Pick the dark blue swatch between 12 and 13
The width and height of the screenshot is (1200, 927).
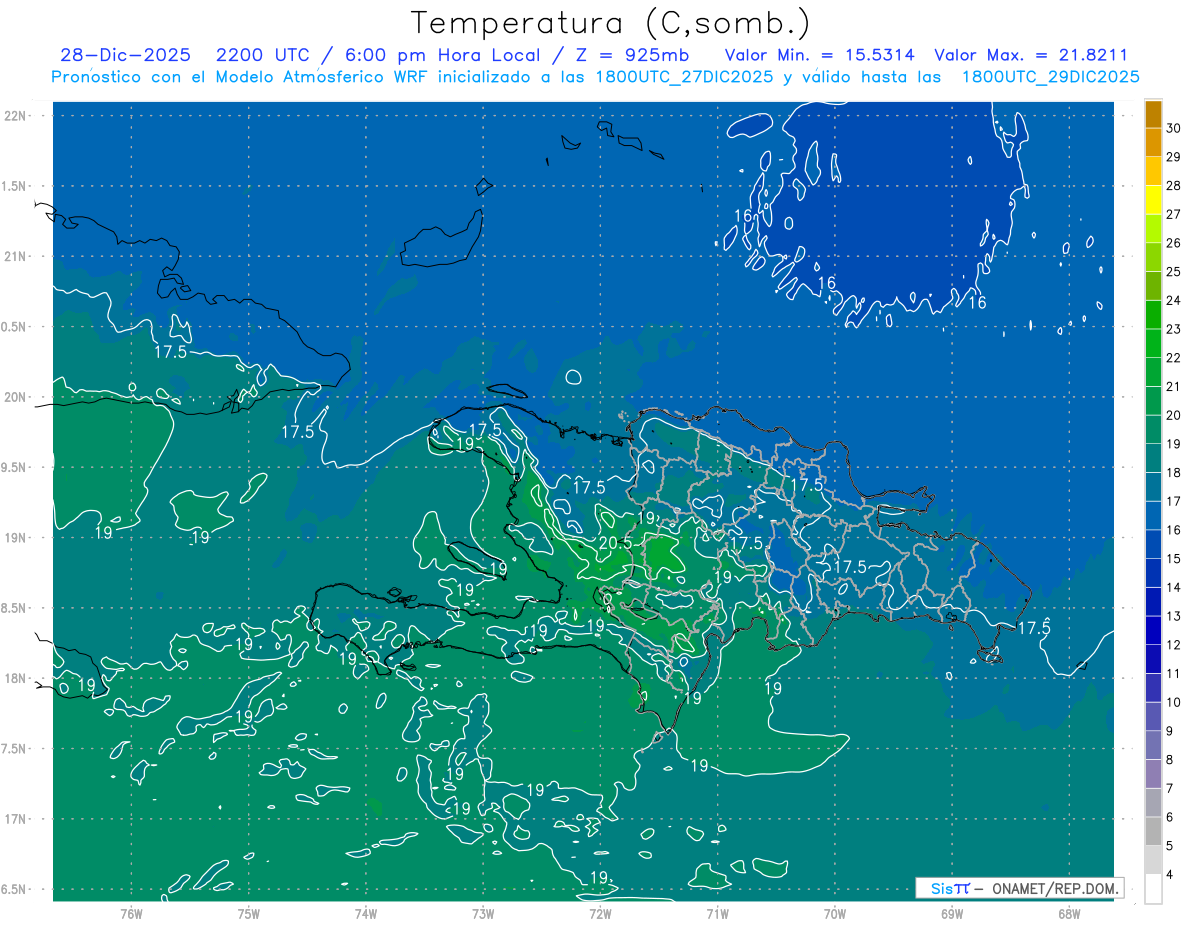[x=1154, y=630]
